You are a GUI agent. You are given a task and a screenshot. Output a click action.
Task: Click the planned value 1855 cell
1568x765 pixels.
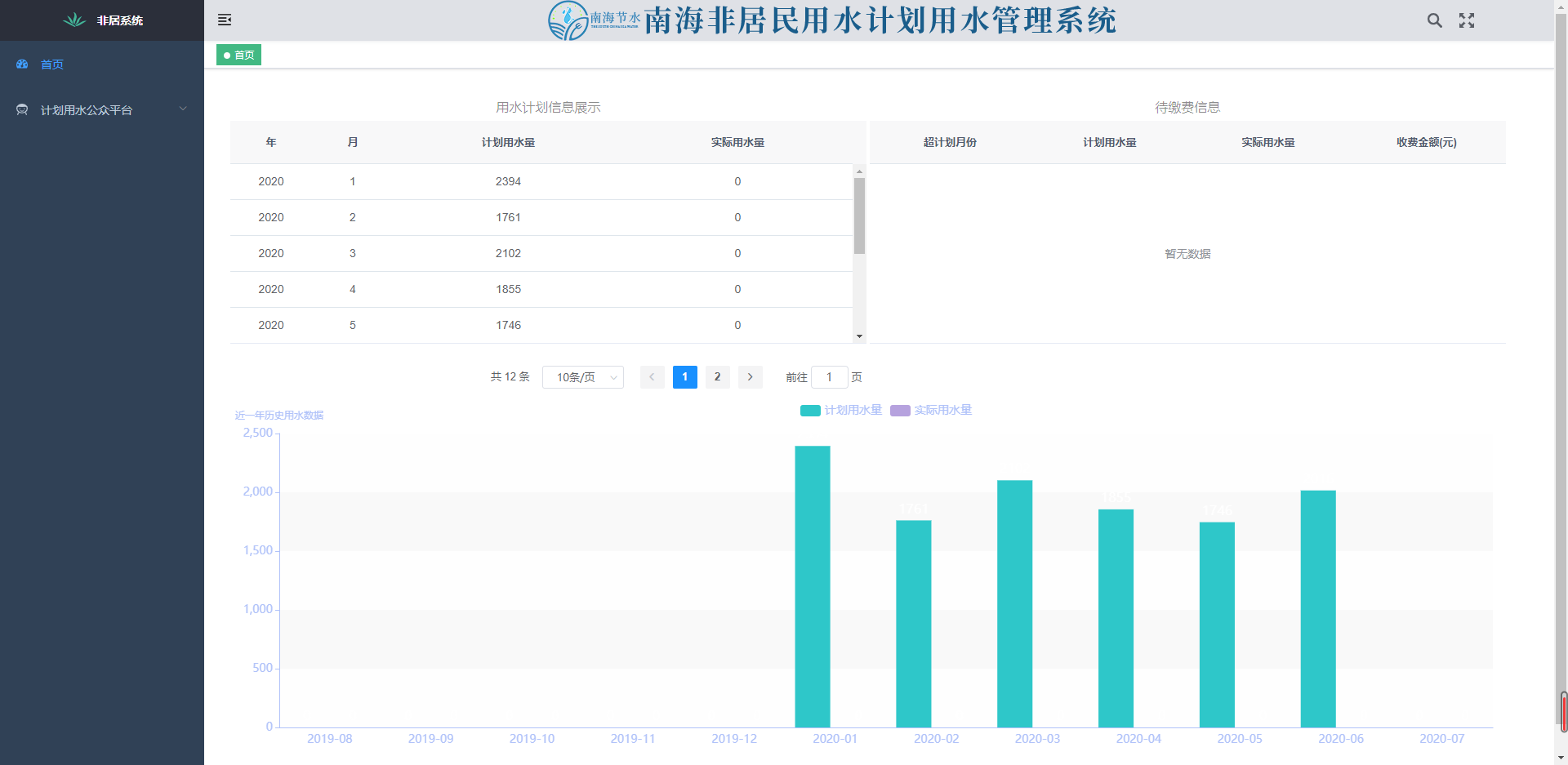tap(508, 289)
